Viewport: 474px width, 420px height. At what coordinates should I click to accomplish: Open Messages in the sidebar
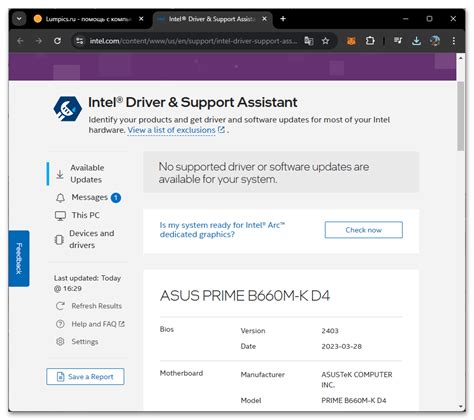[89, 197]
